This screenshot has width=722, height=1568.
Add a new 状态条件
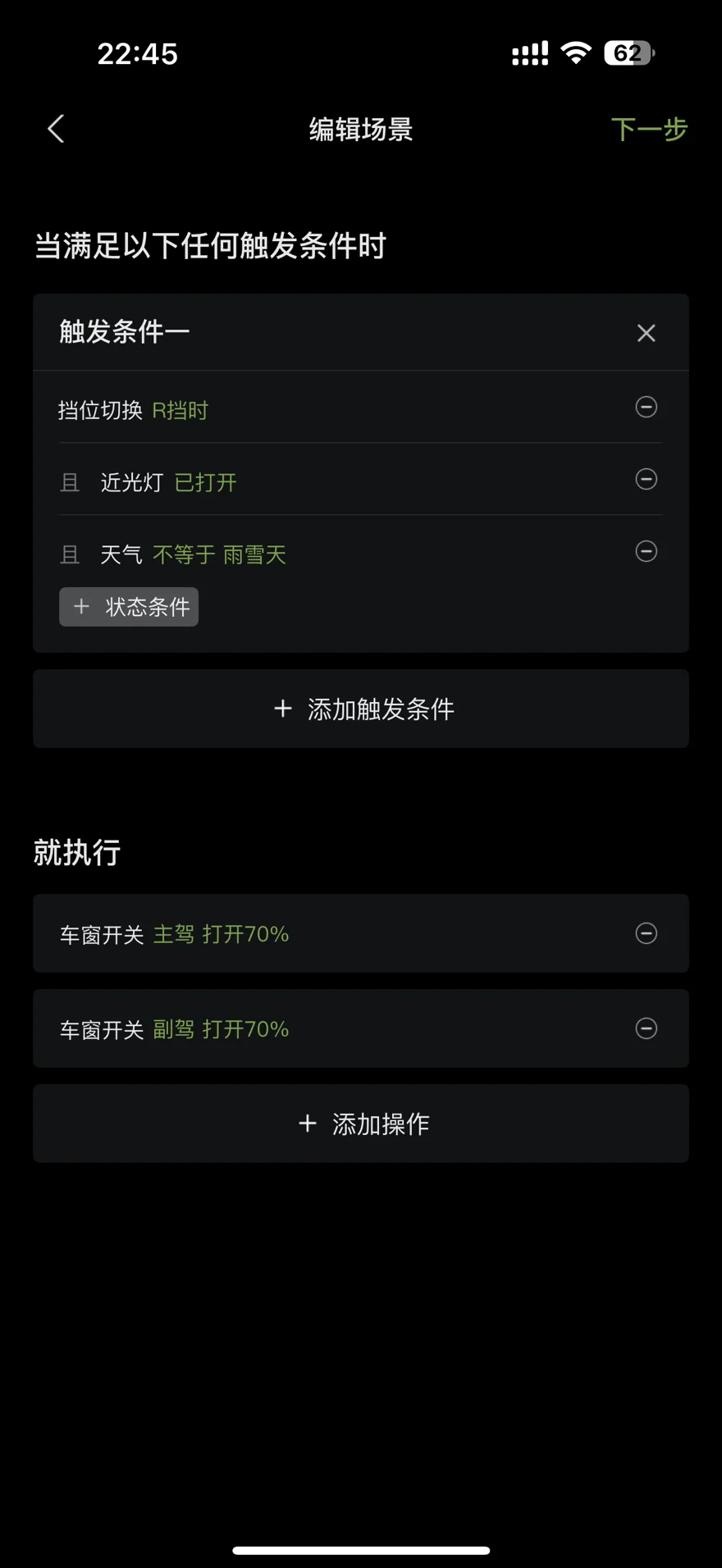(129, 607)
